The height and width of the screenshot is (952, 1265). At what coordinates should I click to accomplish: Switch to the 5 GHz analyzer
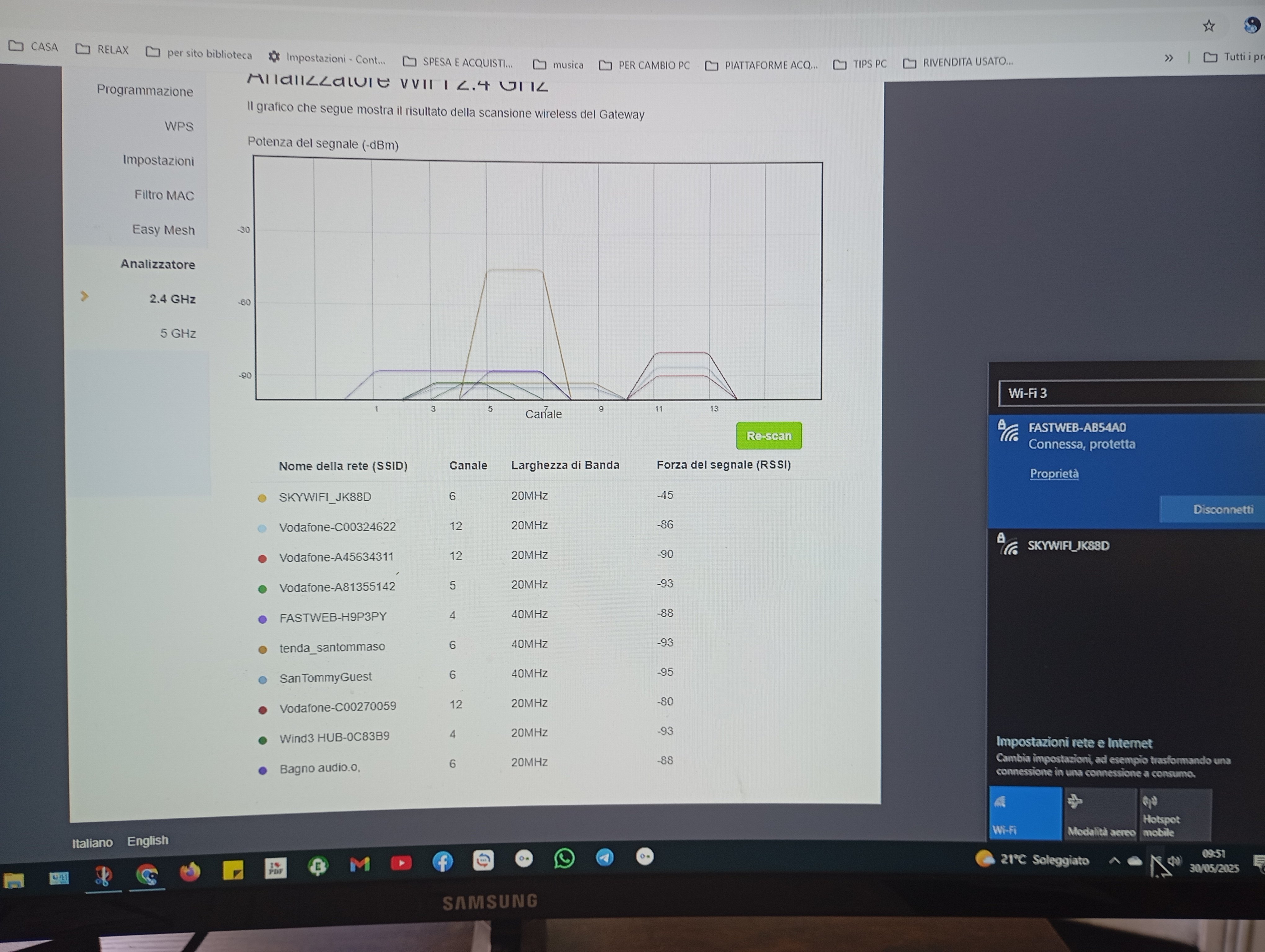pyautogui.click(x=178, y=333)
